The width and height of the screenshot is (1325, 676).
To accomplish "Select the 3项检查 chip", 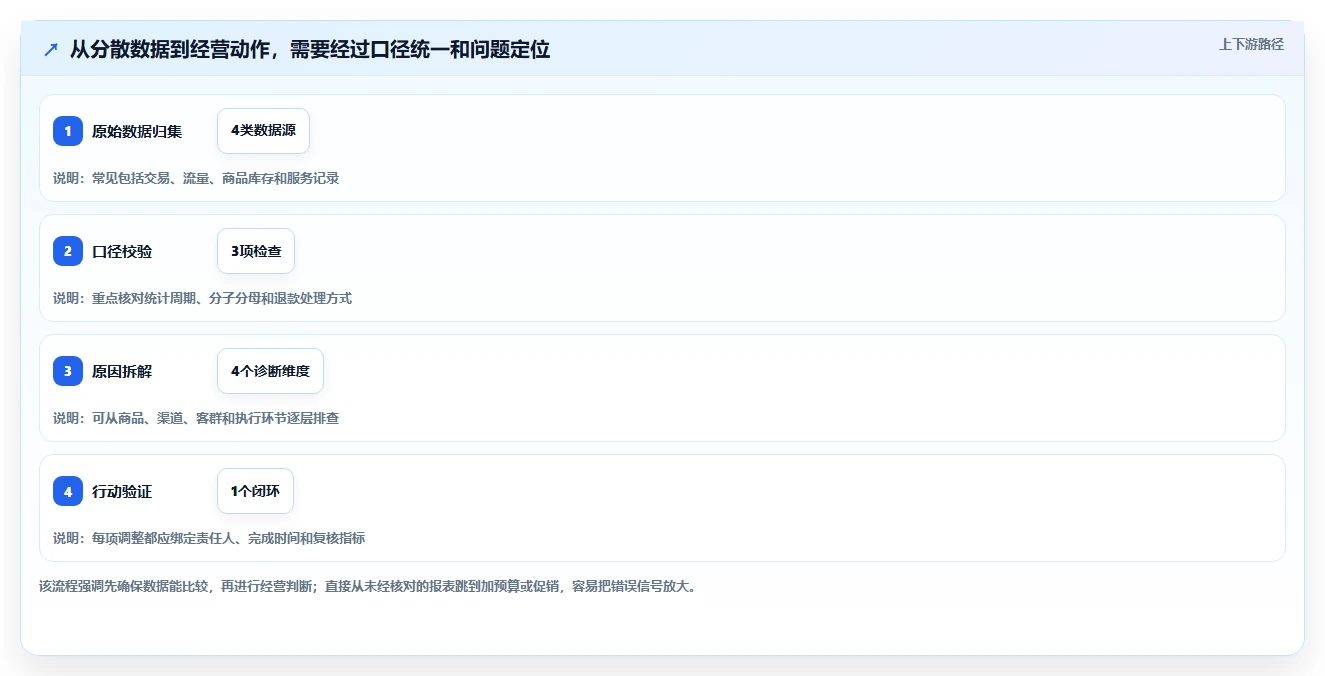I will 256,251.
